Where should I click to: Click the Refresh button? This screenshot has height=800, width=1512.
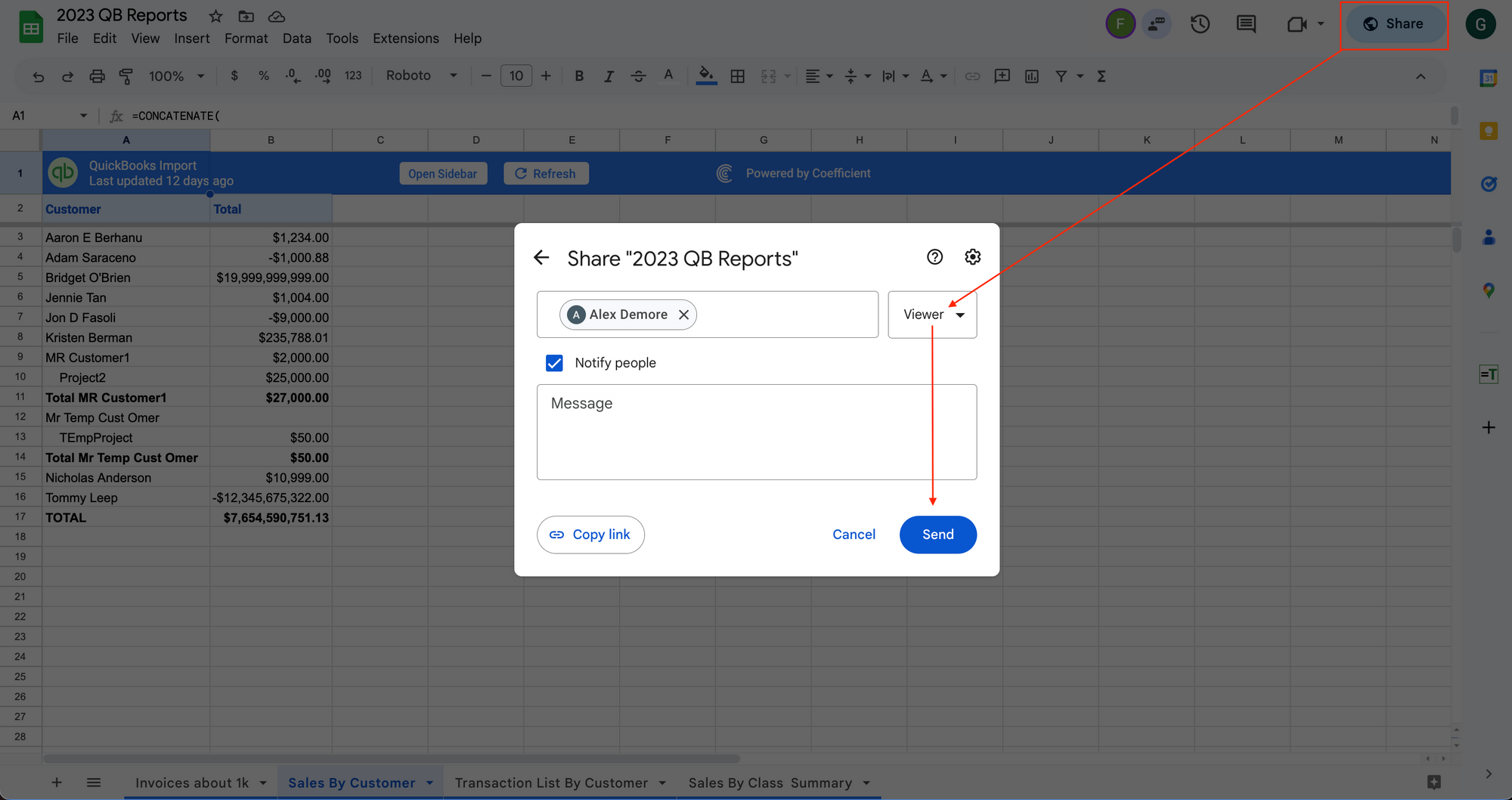[546, 174]
